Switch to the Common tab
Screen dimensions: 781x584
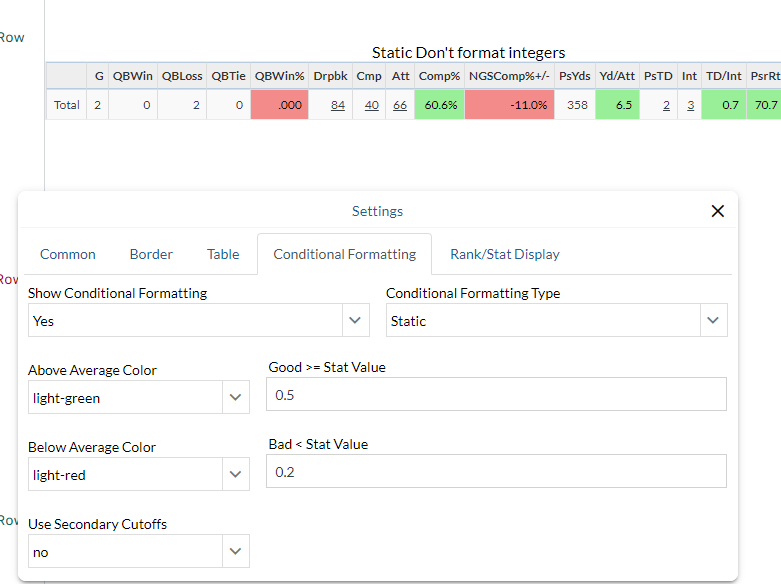tap(68, 254)
